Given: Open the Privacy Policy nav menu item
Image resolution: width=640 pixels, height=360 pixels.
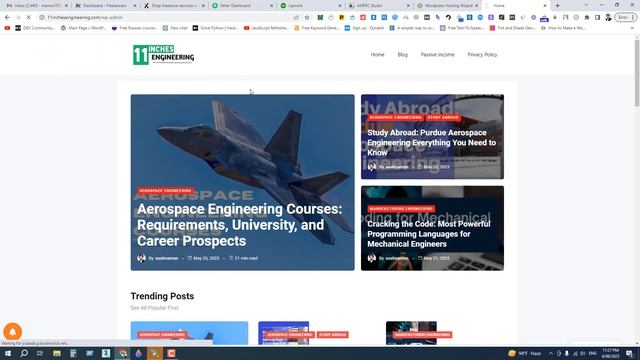Looking at the screenshot, I should point(482,55).
